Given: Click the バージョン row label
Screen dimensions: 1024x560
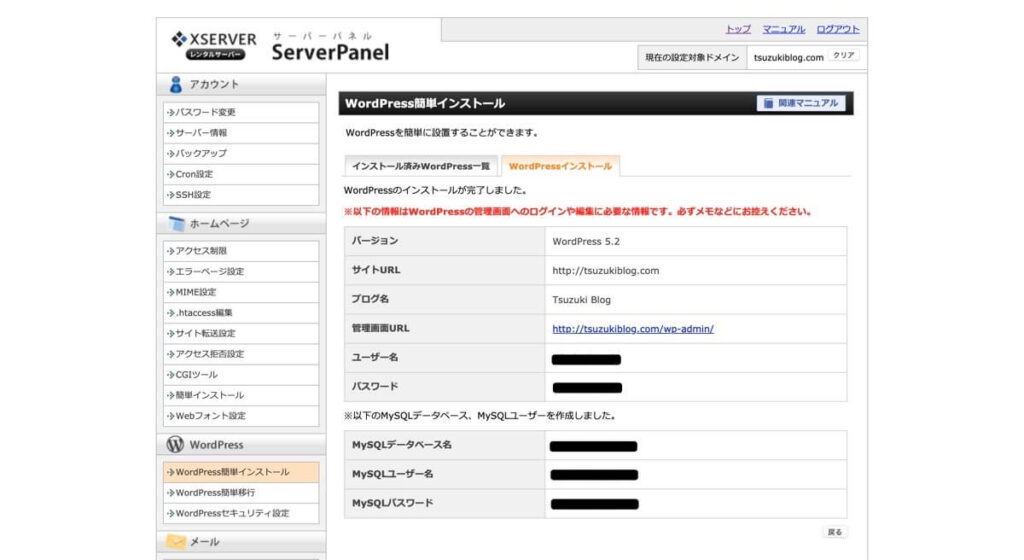Looking at the screenshot, I should pyautogui.click(x=375, y=241).
